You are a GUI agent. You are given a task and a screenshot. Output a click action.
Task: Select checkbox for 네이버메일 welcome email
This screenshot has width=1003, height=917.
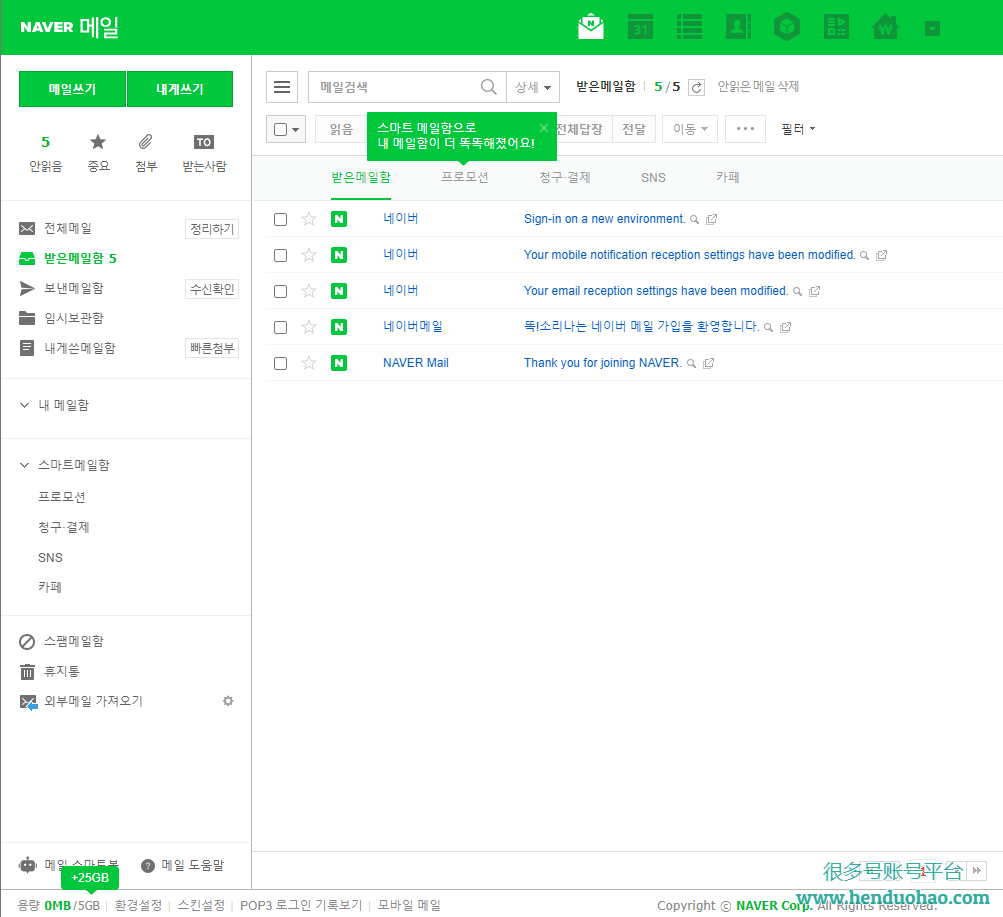[x=281, y=327]
